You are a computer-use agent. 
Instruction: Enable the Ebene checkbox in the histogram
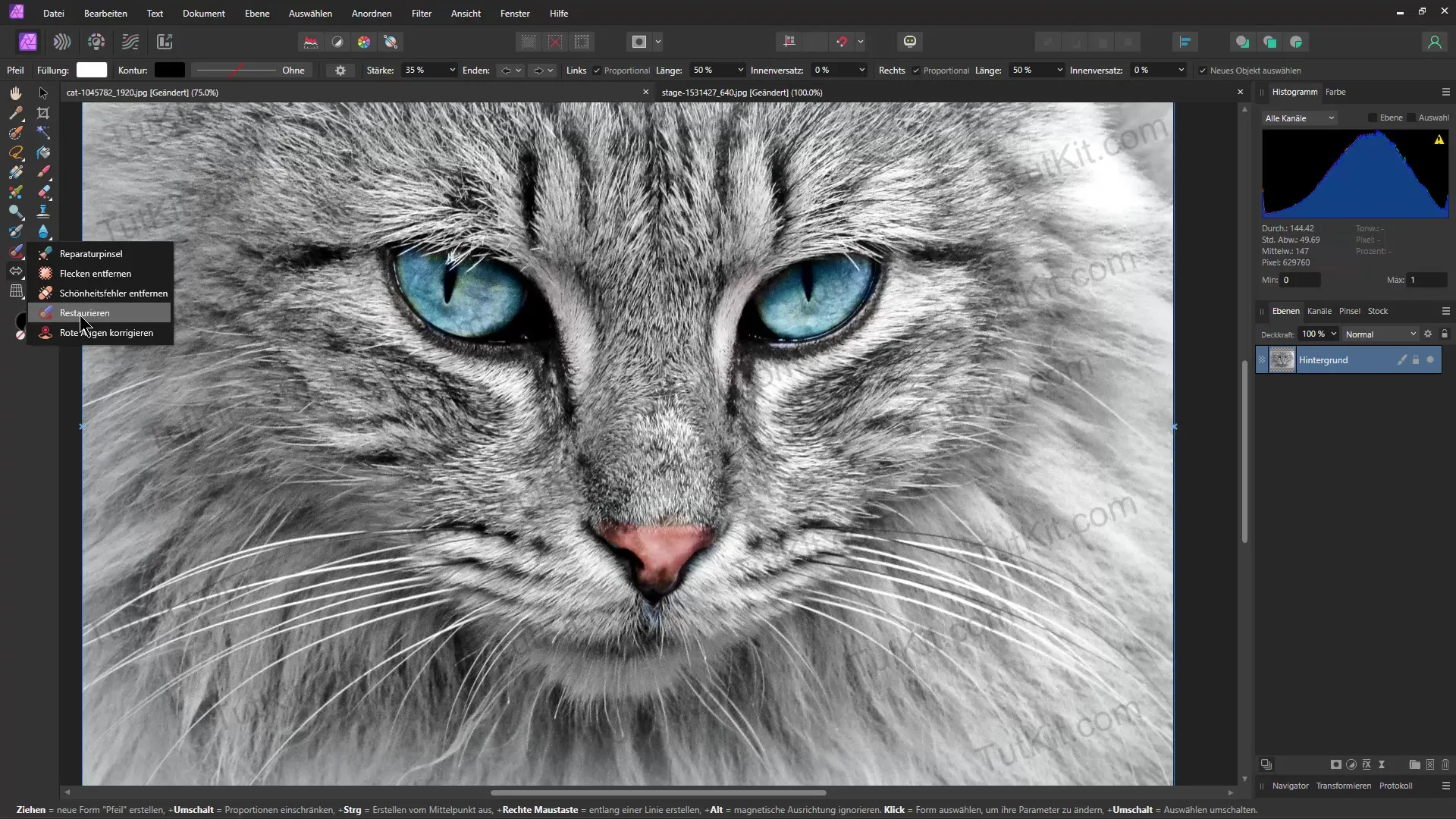(x=1373, y=118)
